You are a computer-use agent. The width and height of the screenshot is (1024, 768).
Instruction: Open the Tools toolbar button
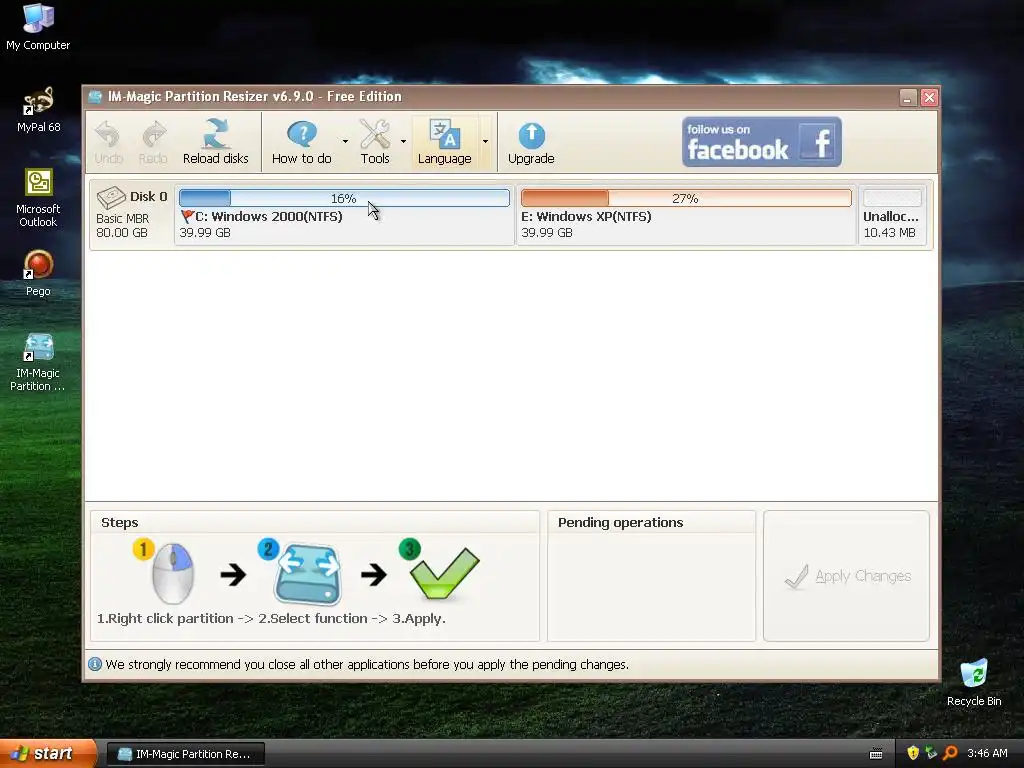pyautogui.click(x=375, y=142)
